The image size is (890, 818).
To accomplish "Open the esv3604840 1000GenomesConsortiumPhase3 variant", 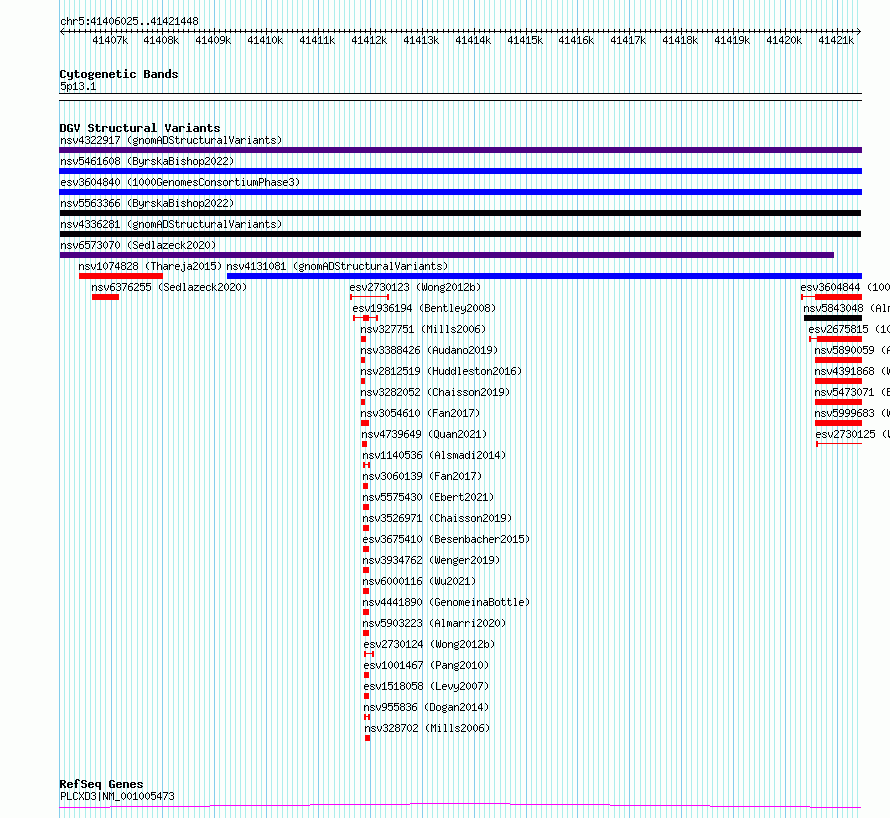I will point(180,182).
